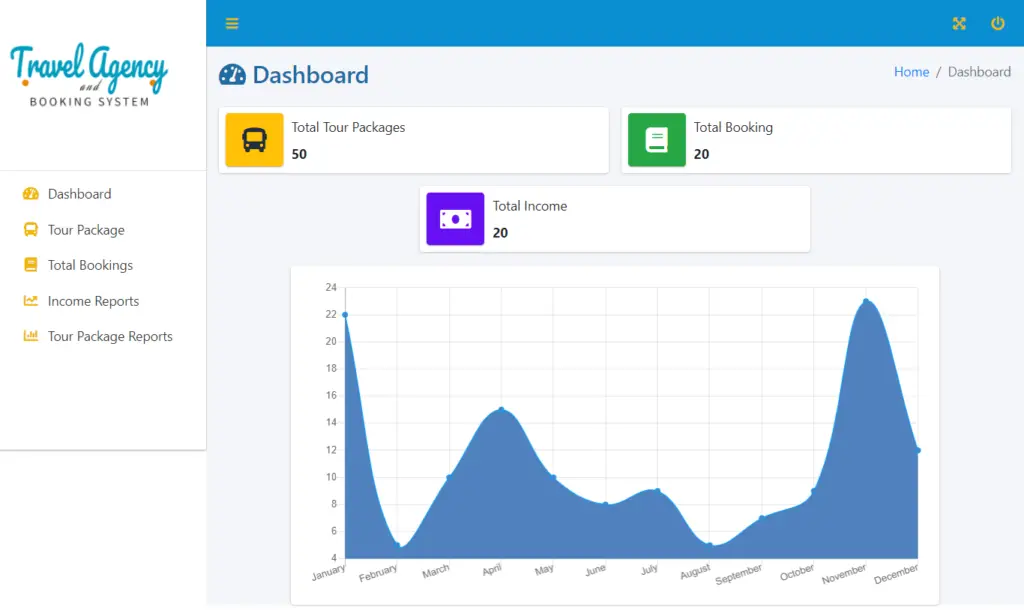The width and height of the screenshot is (1024, 613).
Task: Click the Home breadcrumb link
Action: click(911, 72)
